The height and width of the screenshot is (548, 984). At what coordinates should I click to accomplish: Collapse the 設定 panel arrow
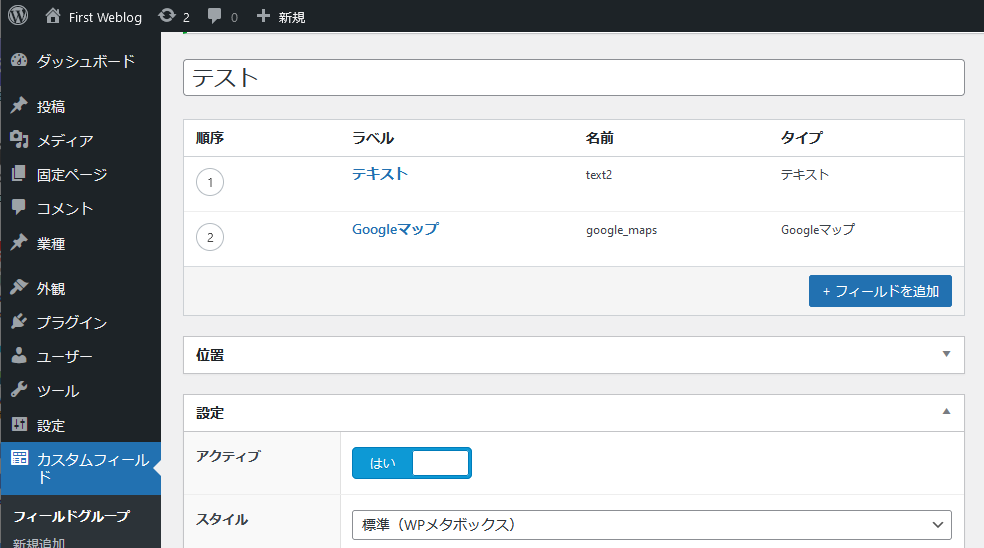click(x=946, y=412)
